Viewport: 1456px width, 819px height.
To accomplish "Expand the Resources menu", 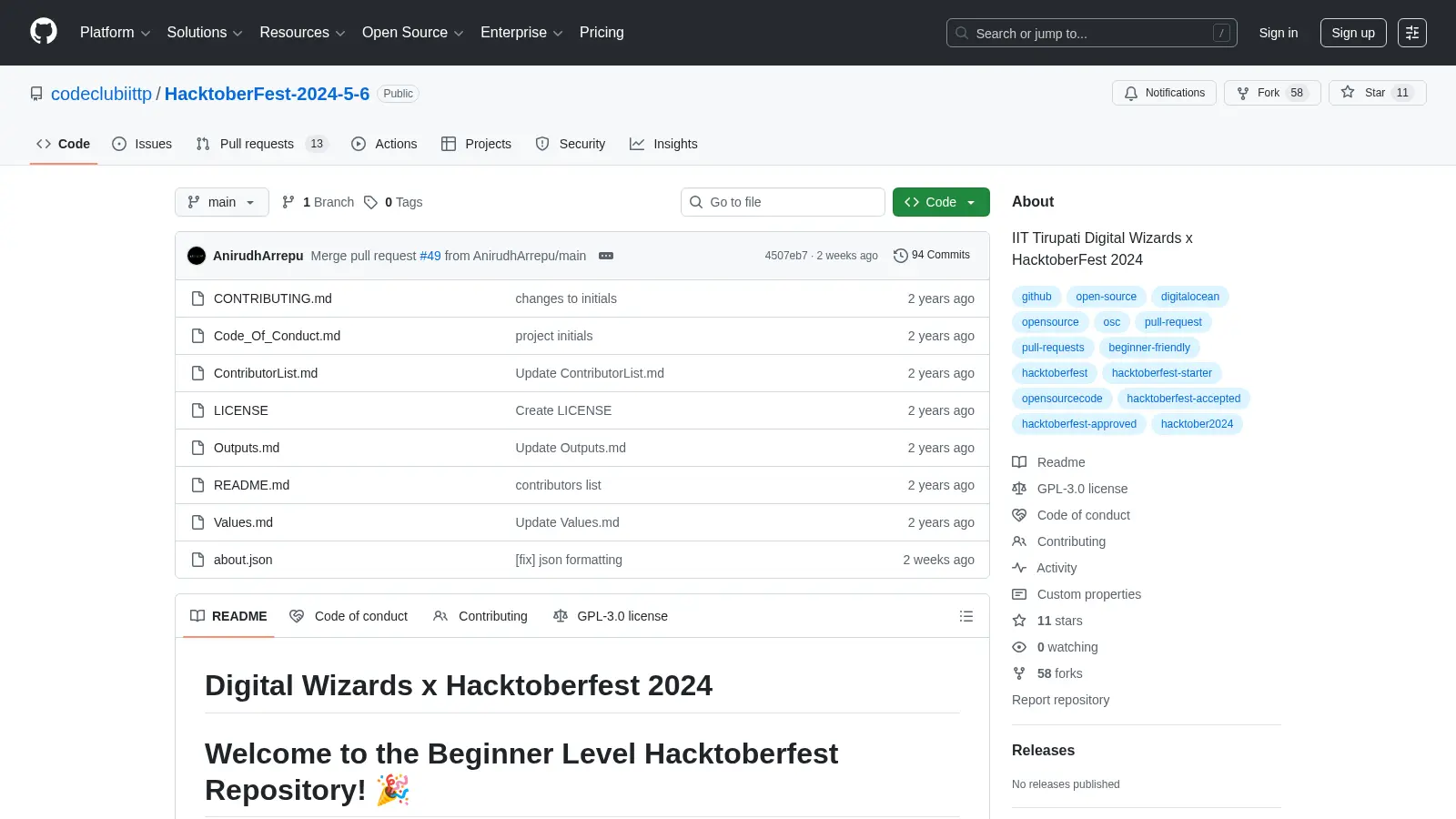I will click(302, 33).
